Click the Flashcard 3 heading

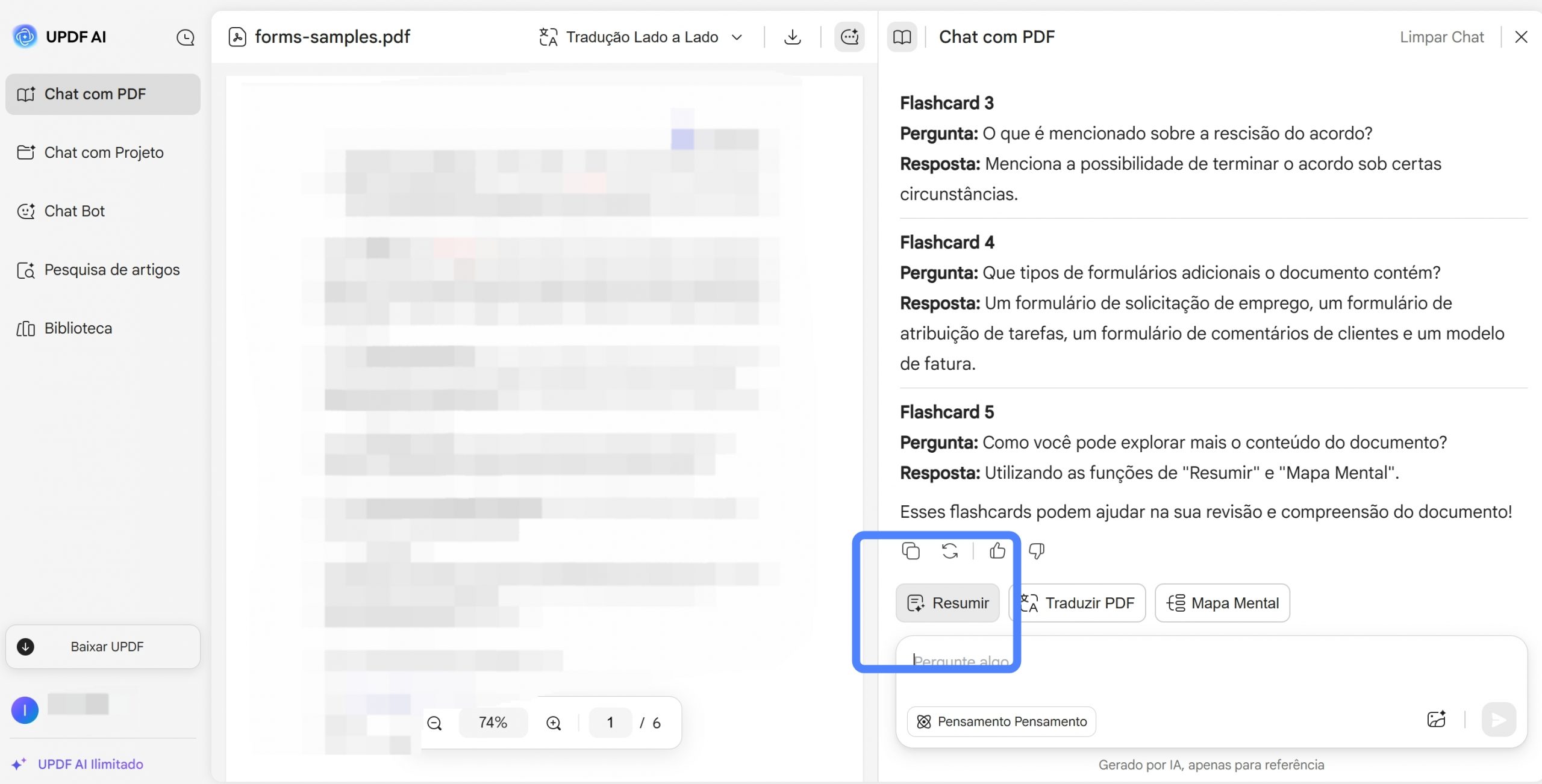947,103
